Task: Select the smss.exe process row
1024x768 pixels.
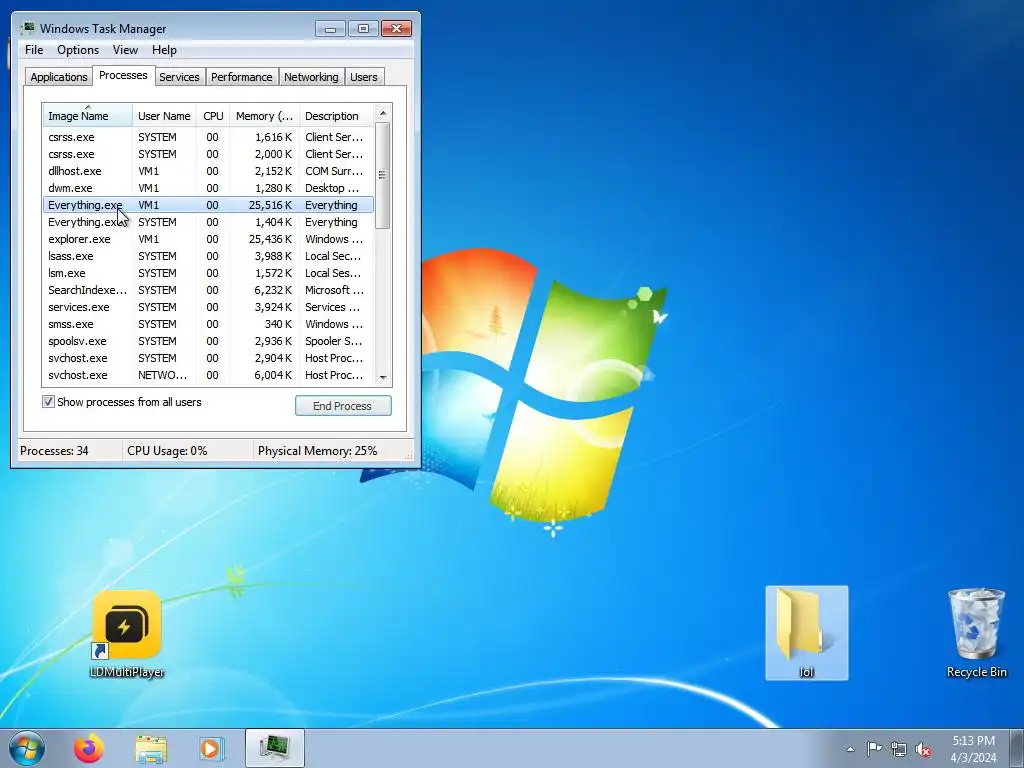Action: [208, 324]
